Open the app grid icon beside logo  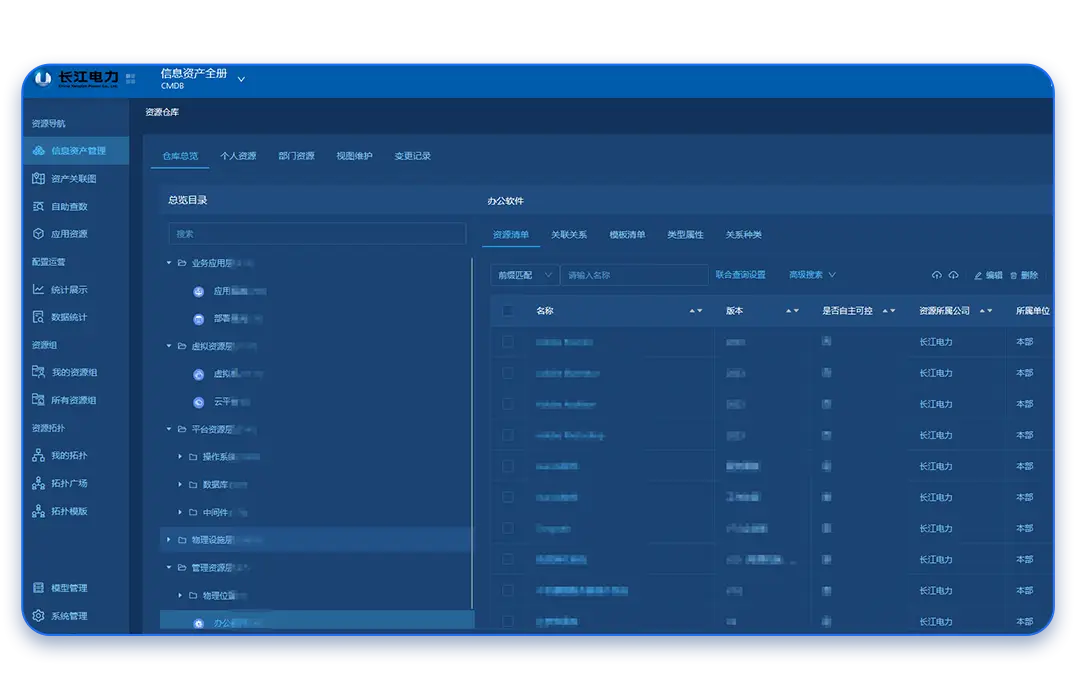pyautogui.click(x=131, y=78)
